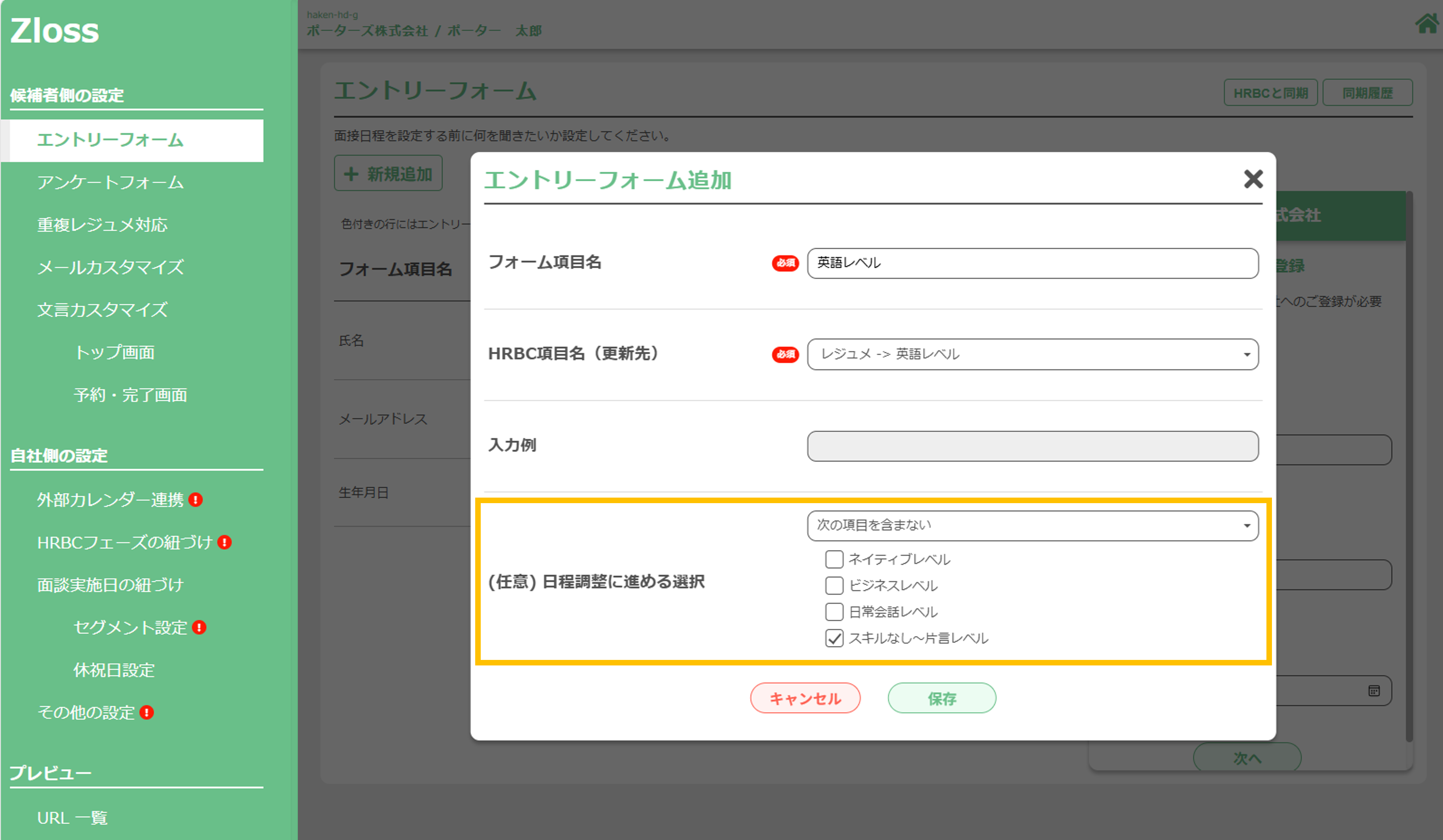
Task: Click the red alert icon beside HRBCフェーズの紐づけ
Action: (224, 542)
